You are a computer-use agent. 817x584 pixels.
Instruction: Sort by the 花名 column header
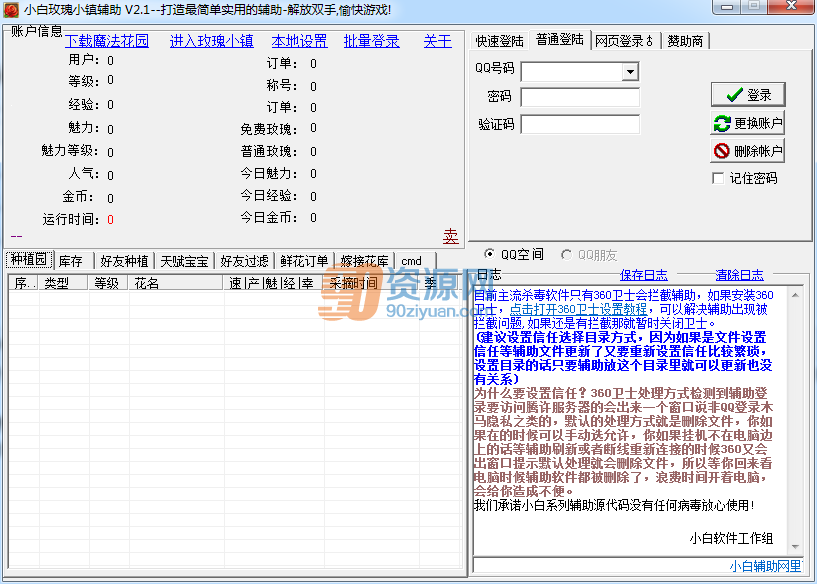tap(175, 283)
